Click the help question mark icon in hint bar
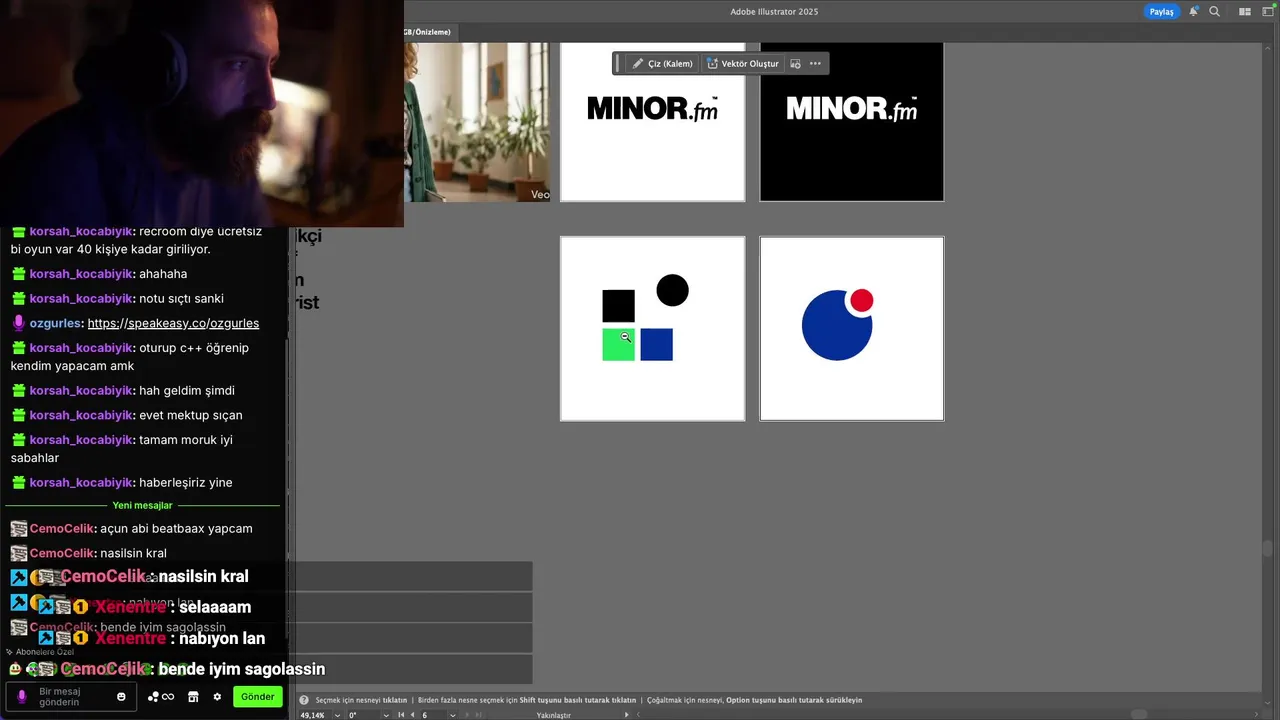The height and width of the screenshot is (720, 1280). (304, 700)
